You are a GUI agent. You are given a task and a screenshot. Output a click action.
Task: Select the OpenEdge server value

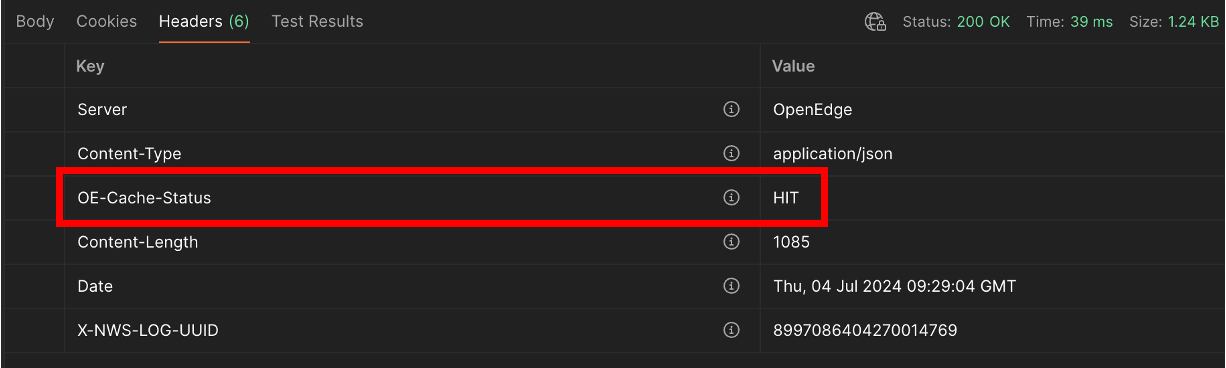coord(812,110)
